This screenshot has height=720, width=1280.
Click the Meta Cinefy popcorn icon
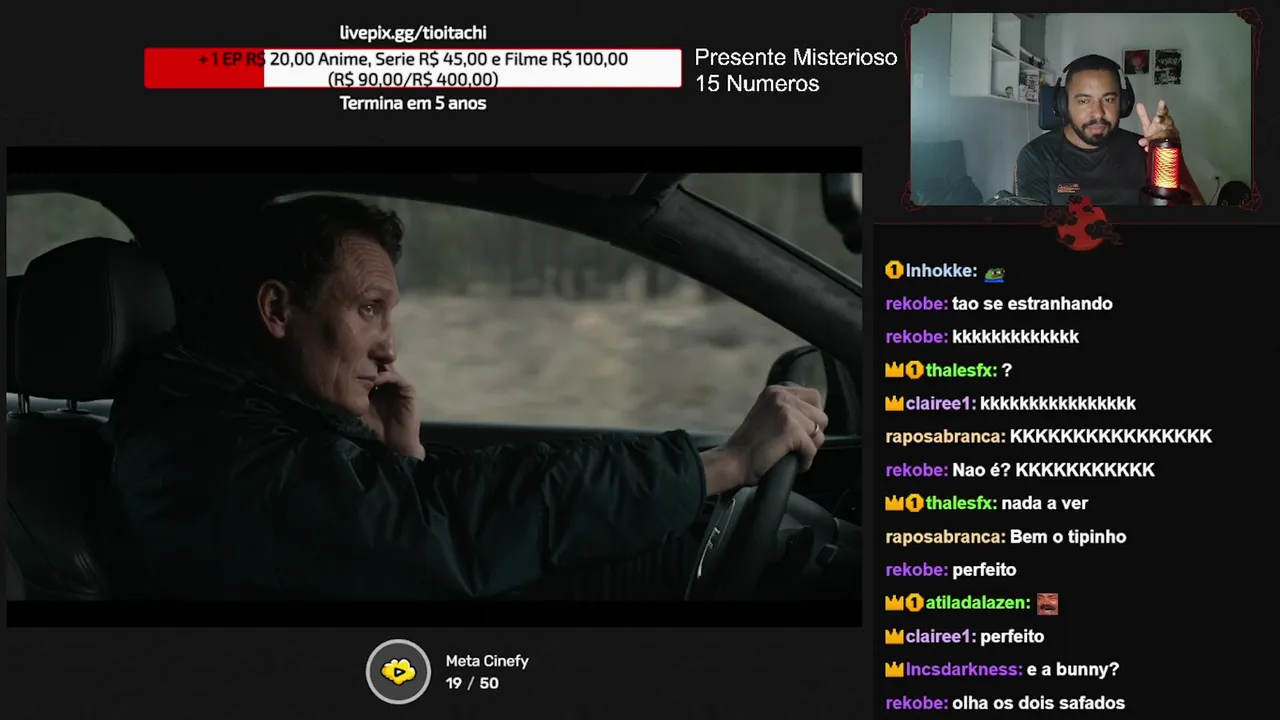(x=398, y=671)
